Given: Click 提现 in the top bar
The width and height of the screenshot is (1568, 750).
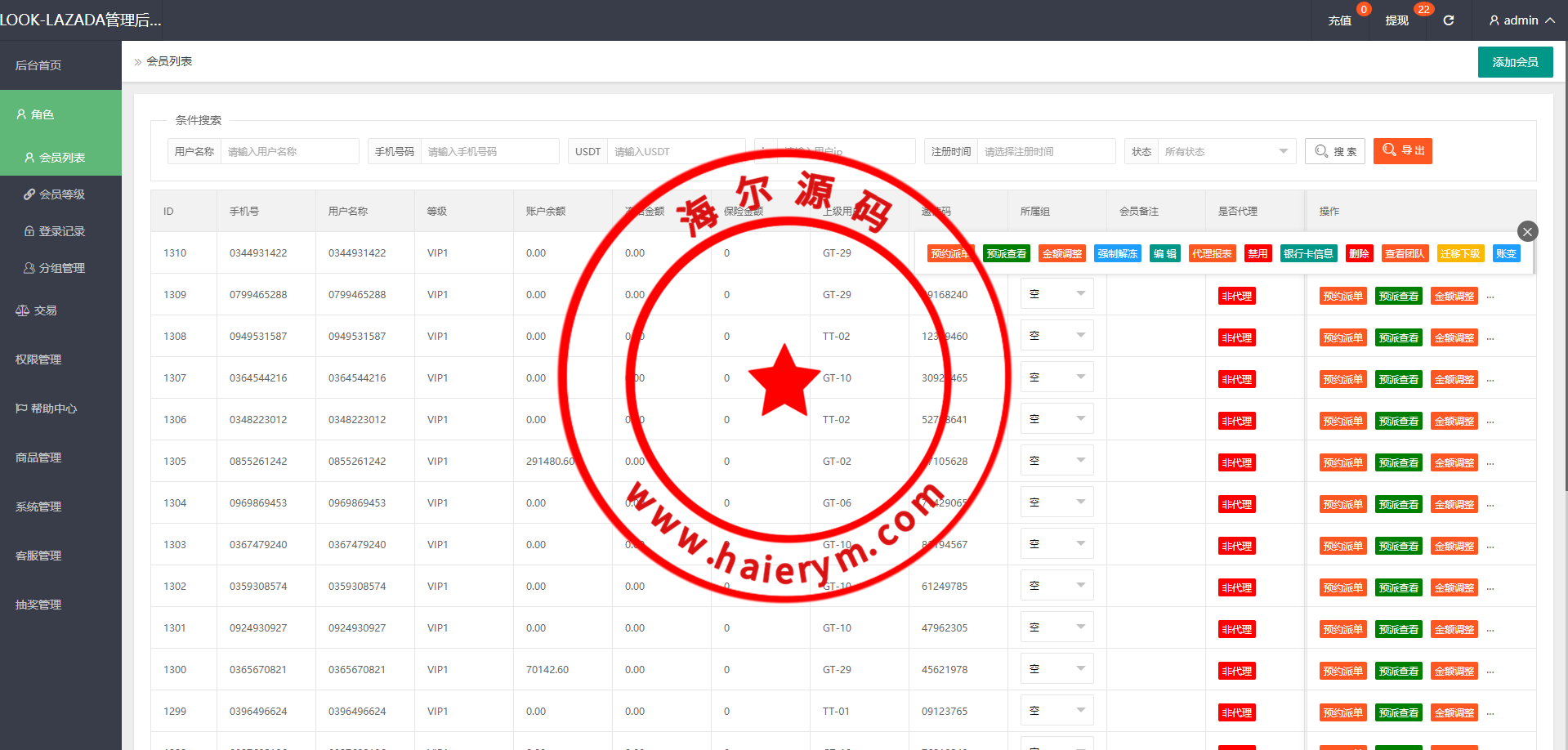Looking at the screenshot, I should pyautogui.click(x=1396, y=20).
